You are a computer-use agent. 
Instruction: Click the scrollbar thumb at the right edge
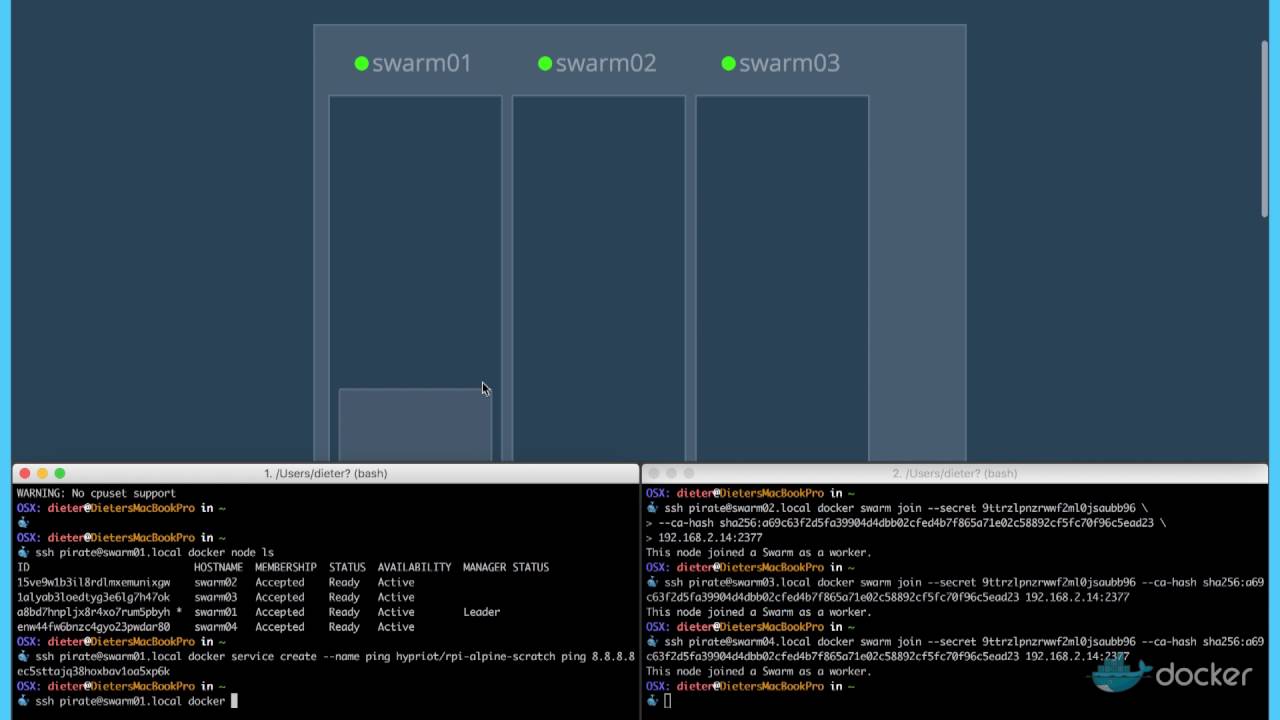point(1265,128)
